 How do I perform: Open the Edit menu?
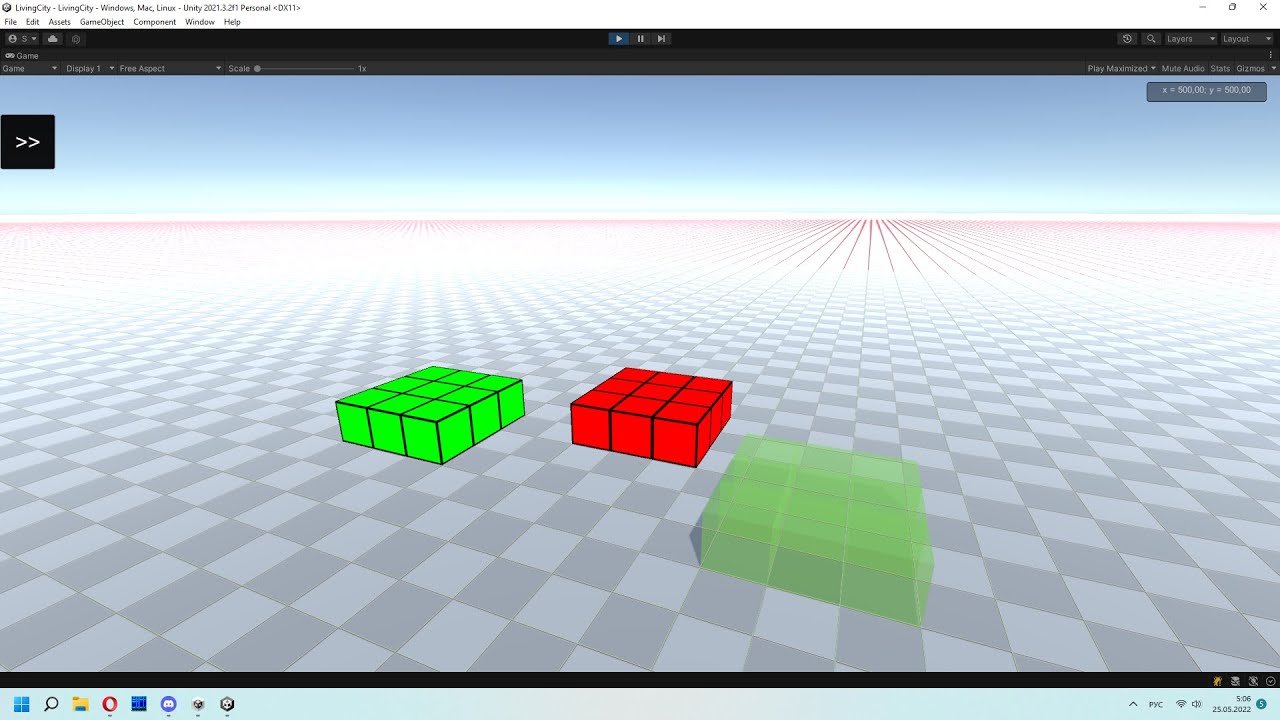click(33, 22)
